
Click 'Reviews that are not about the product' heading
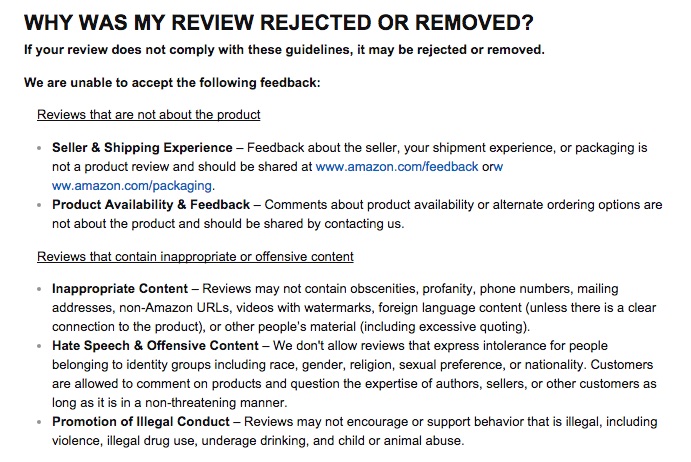click(x=149, y=115)
